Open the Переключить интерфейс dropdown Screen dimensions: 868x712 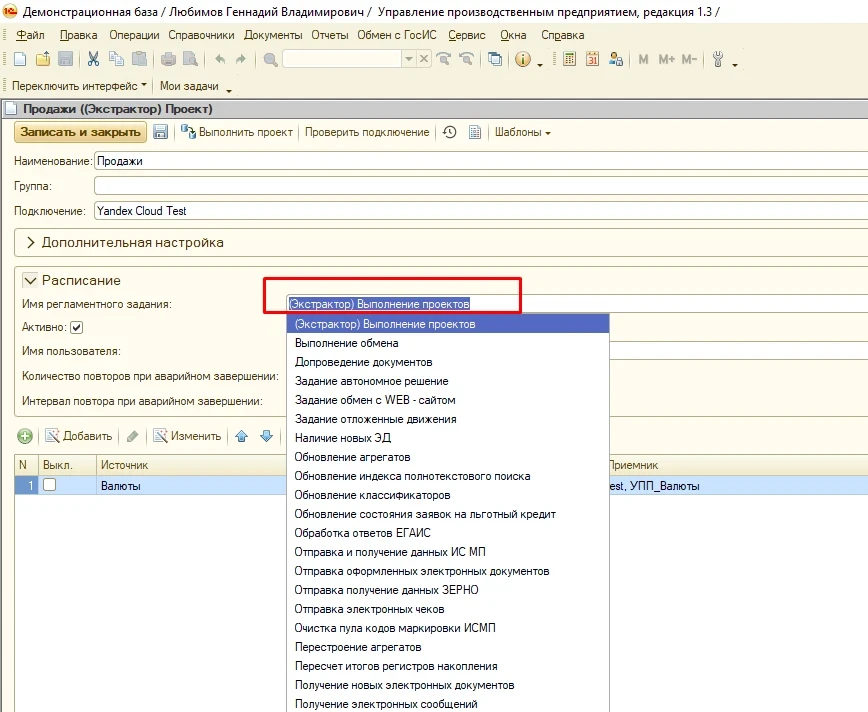tap(79, 86)
